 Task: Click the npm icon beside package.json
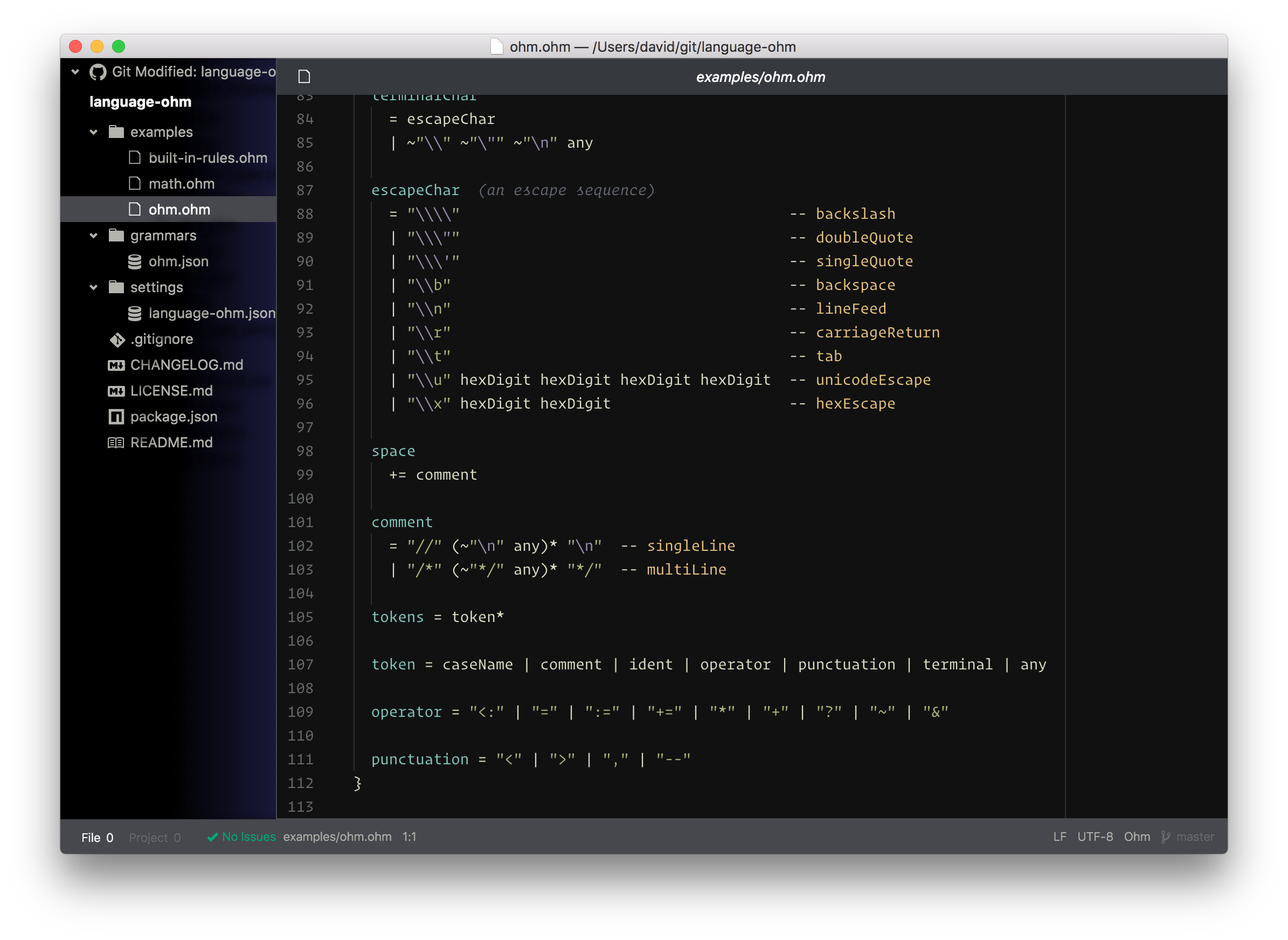point(116,417)
